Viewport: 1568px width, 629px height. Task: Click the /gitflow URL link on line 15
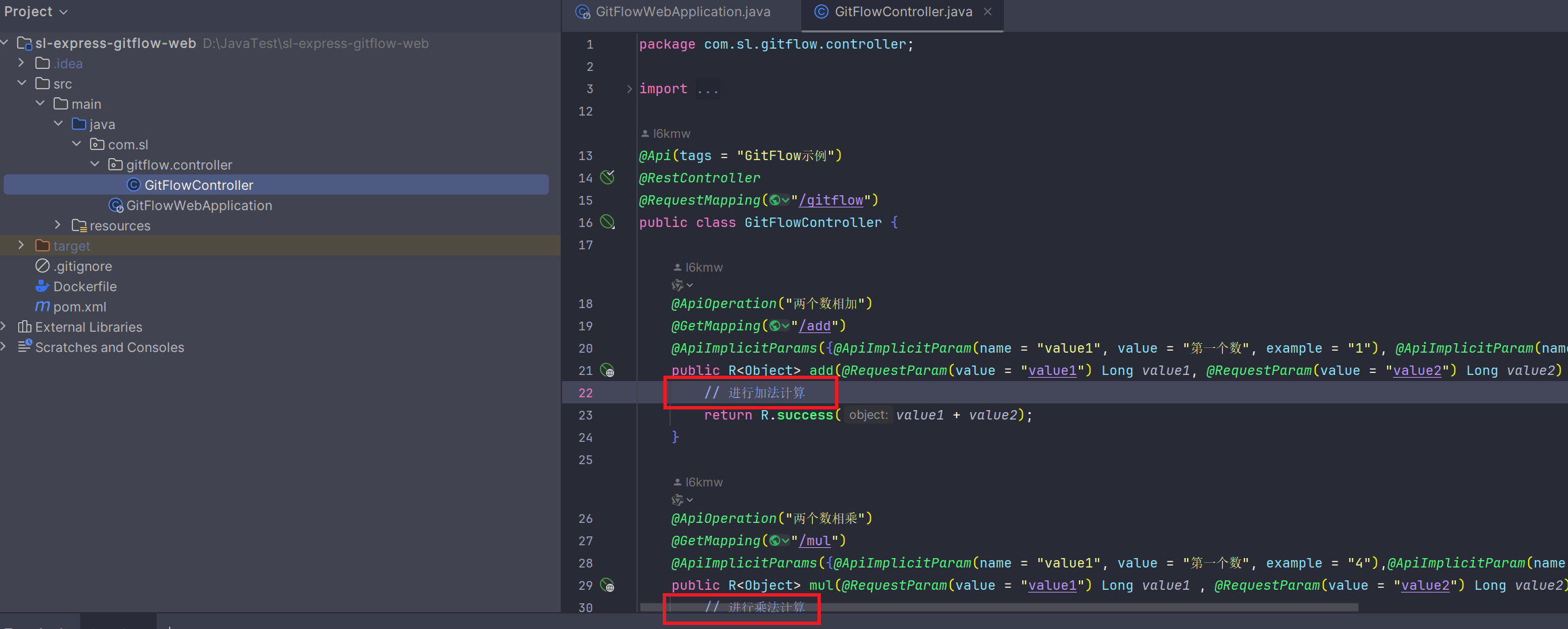[x=832, y=200]
